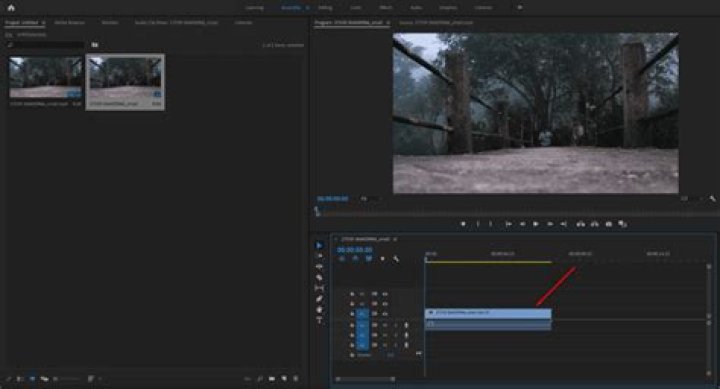The width and height of the screenshot is (720, 389).
Task: Play the sequence in Program monitor
Action: pyautogui.click(x=536, y=224)
